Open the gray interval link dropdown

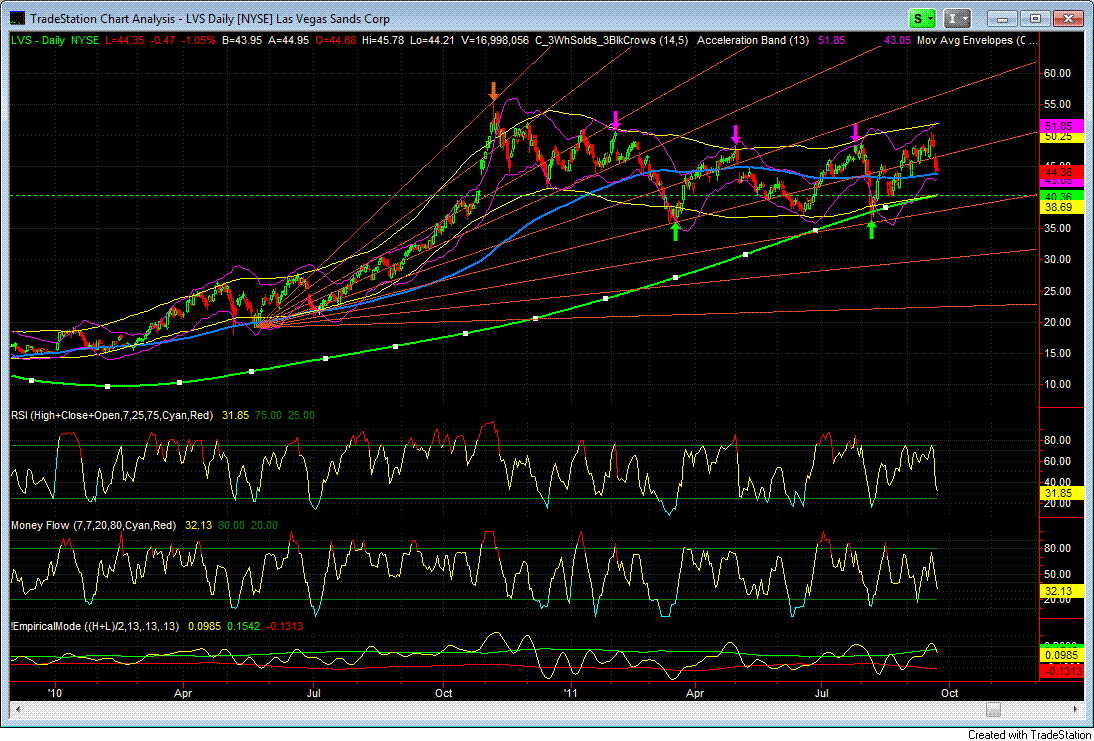point(958,19)
